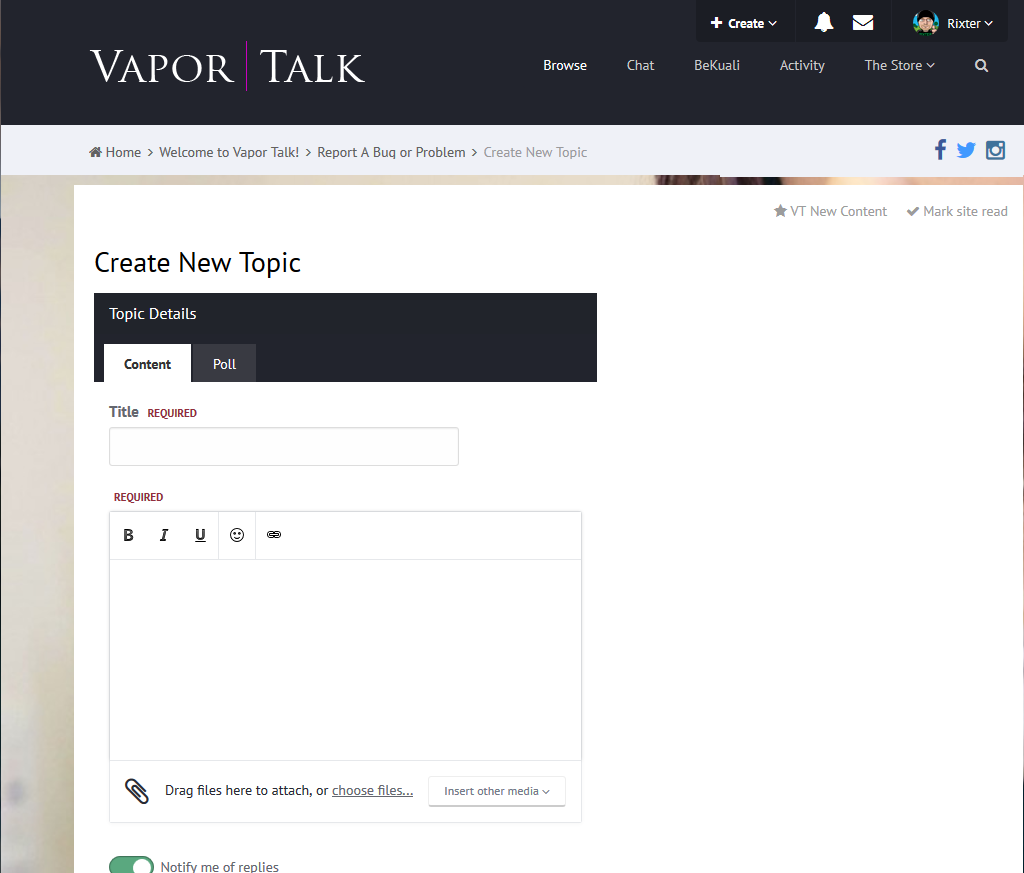Apply underline formatting in editor

pyautogui.click(x=200, y=535)
